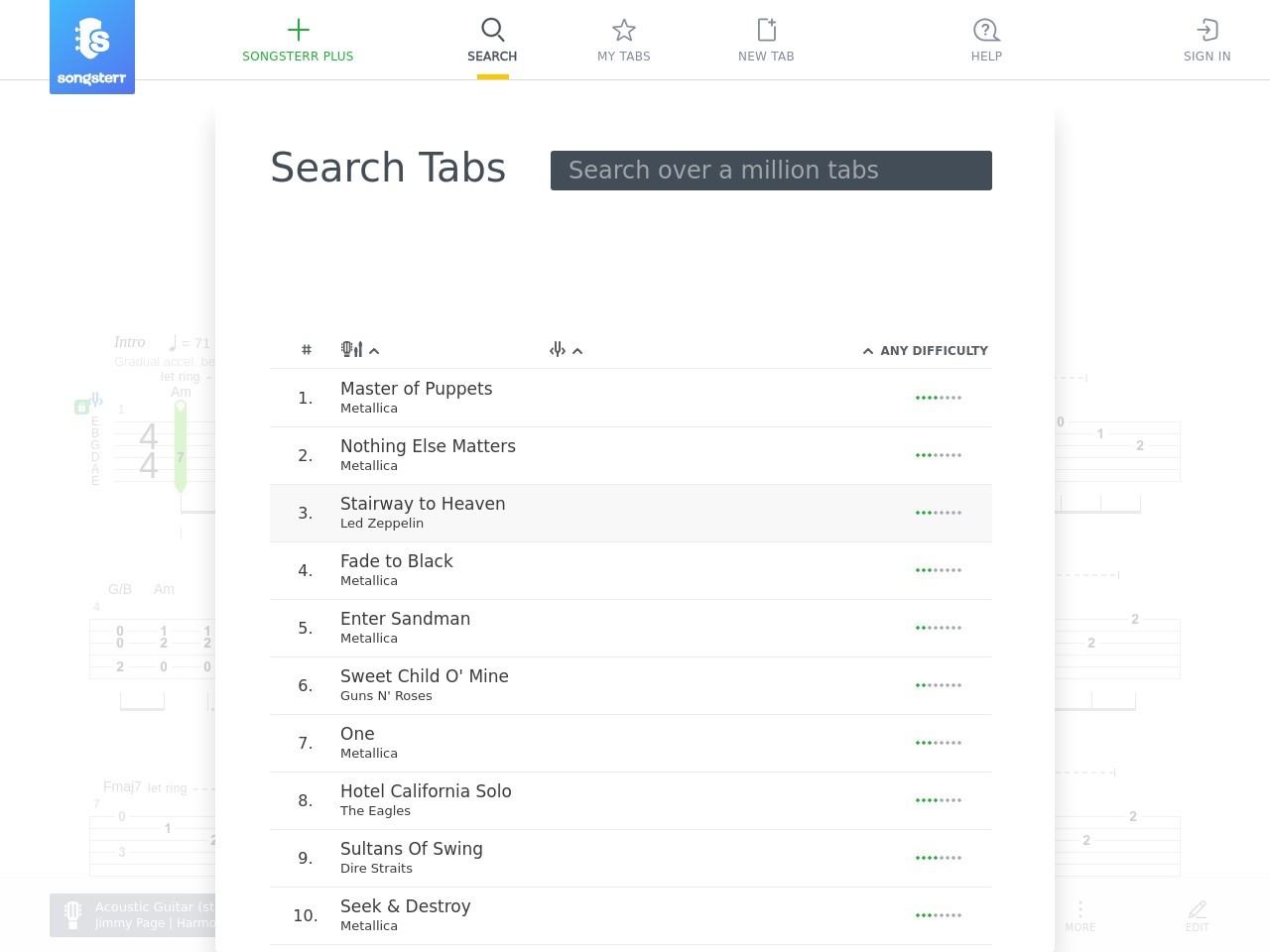The image size is (1270, 952).
Task: Open Songsterr Plus
Action: pos(298,41)
